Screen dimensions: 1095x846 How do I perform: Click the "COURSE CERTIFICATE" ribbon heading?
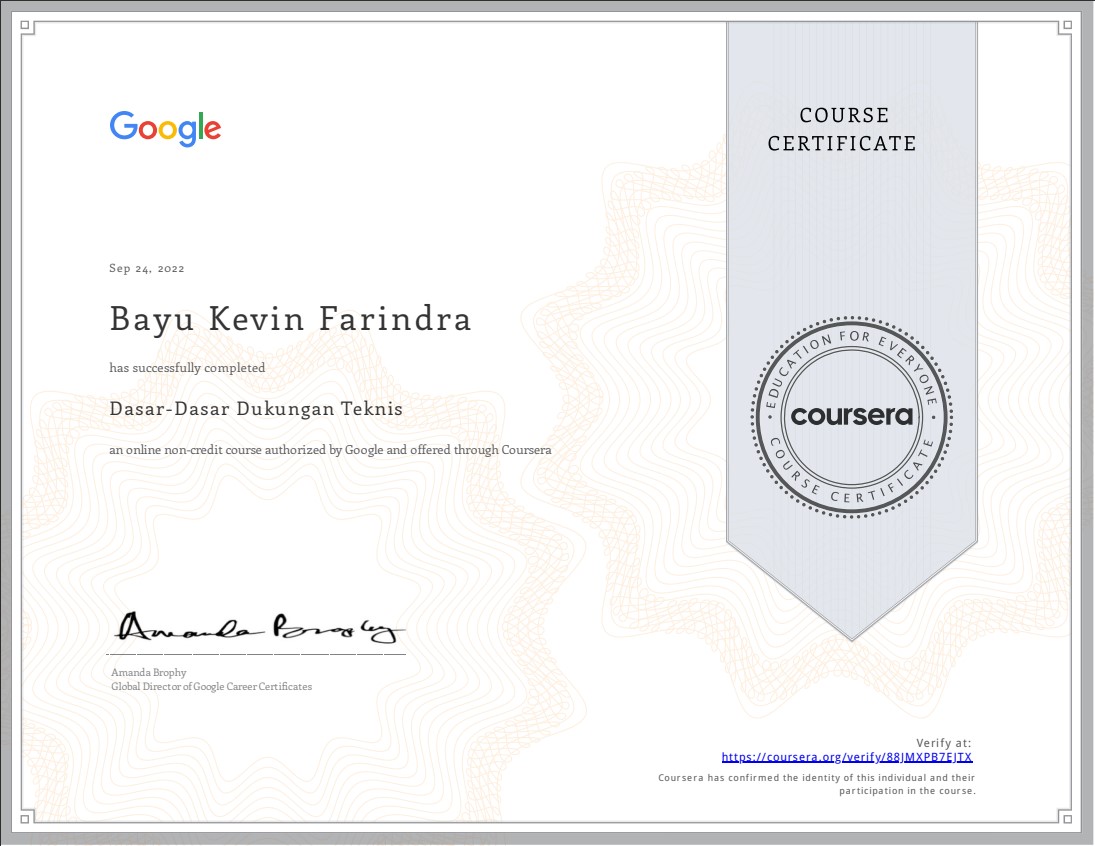click(x=842, y=130)
